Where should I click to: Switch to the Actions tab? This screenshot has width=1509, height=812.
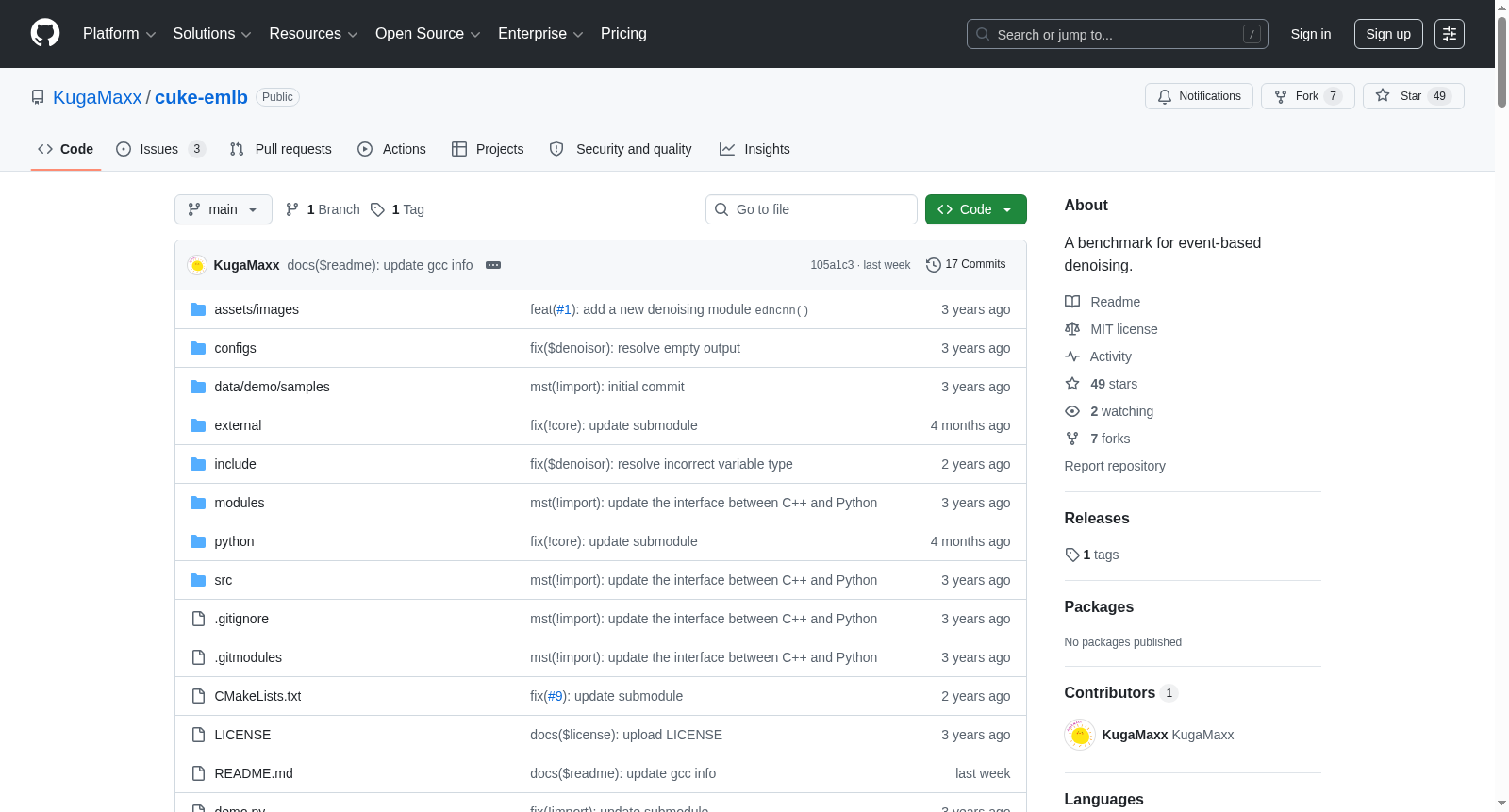392,149
